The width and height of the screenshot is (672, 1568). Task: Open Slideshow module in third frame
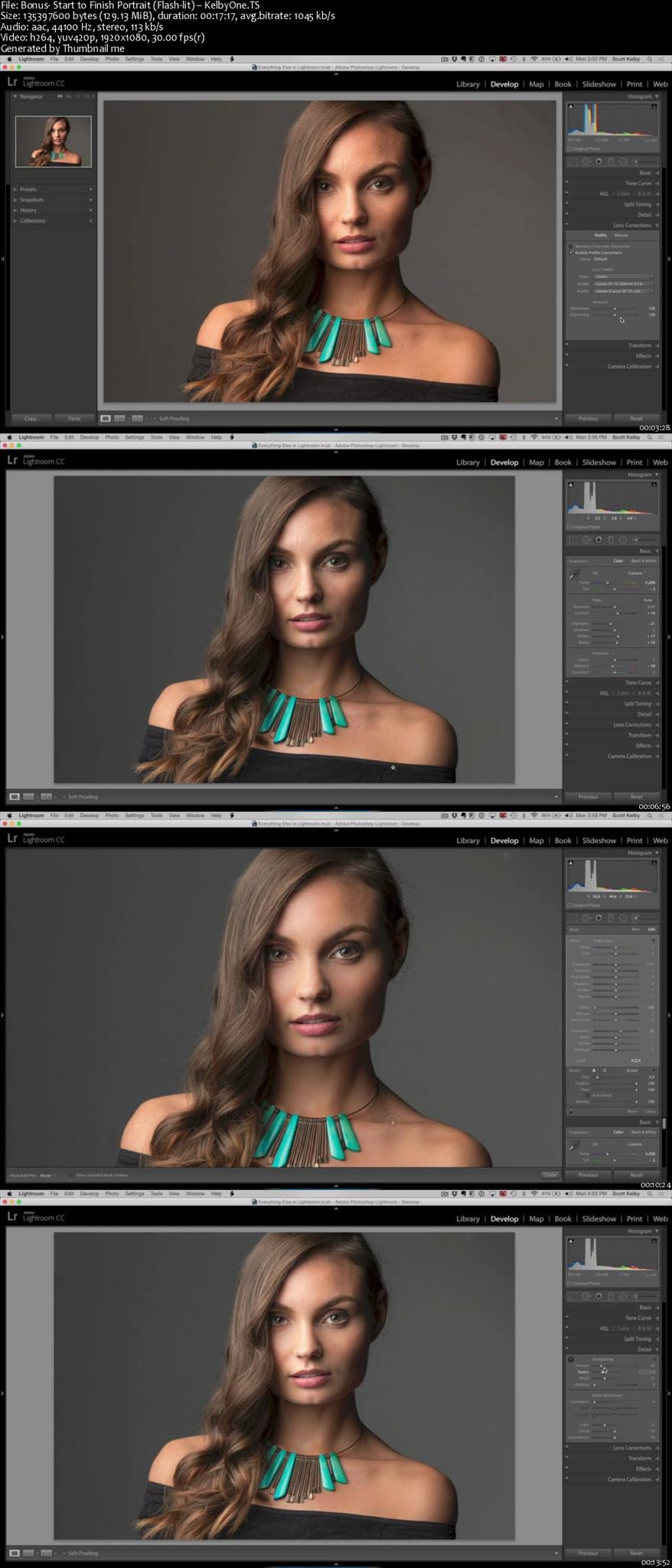click(x=599, y=841)
